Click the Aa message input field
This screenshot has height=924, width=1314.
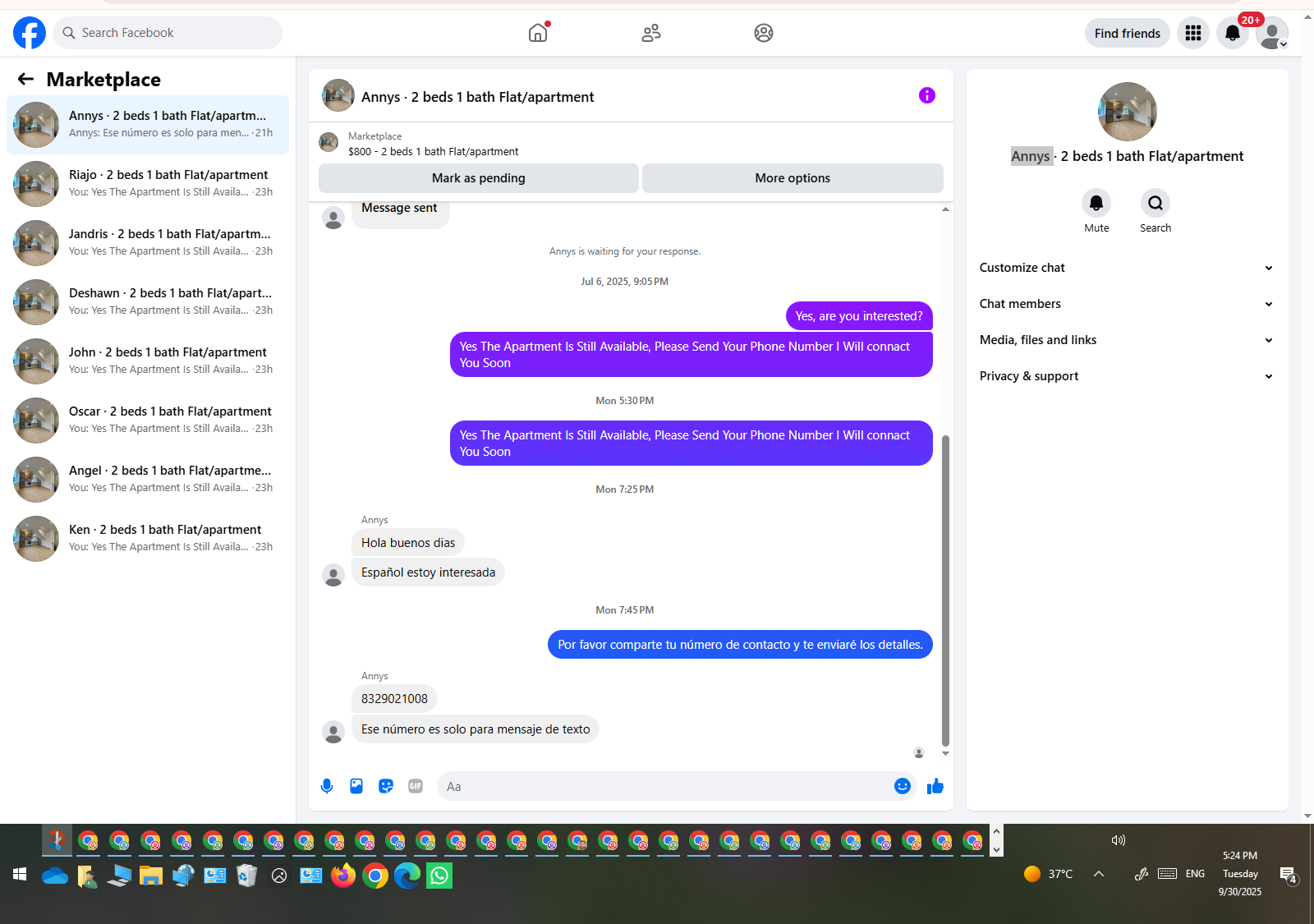coord(665,786)
